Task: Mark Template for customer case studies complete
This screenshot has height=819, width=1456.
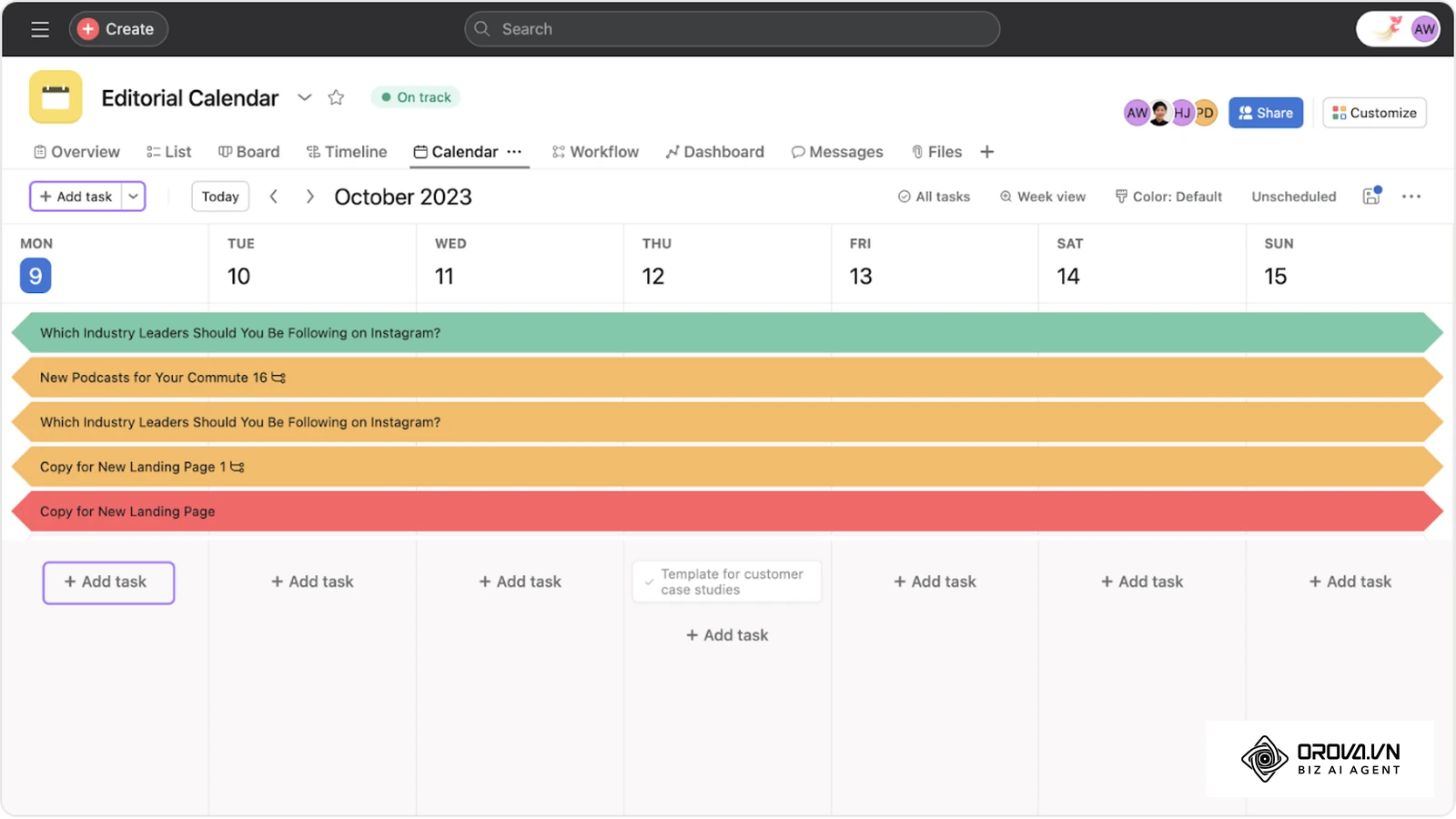Action: pyautogui.click(x=649, y=582)
